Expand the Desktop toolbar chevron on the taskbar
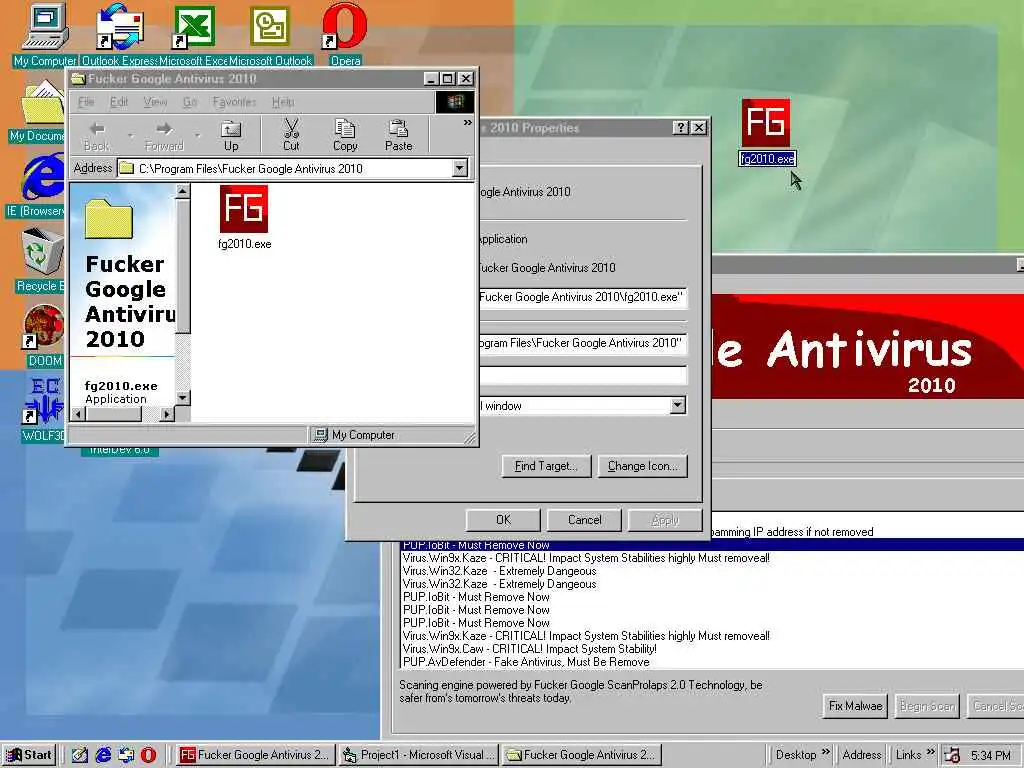This screenshot has width=1024, height=768. [x=825, y=752]
